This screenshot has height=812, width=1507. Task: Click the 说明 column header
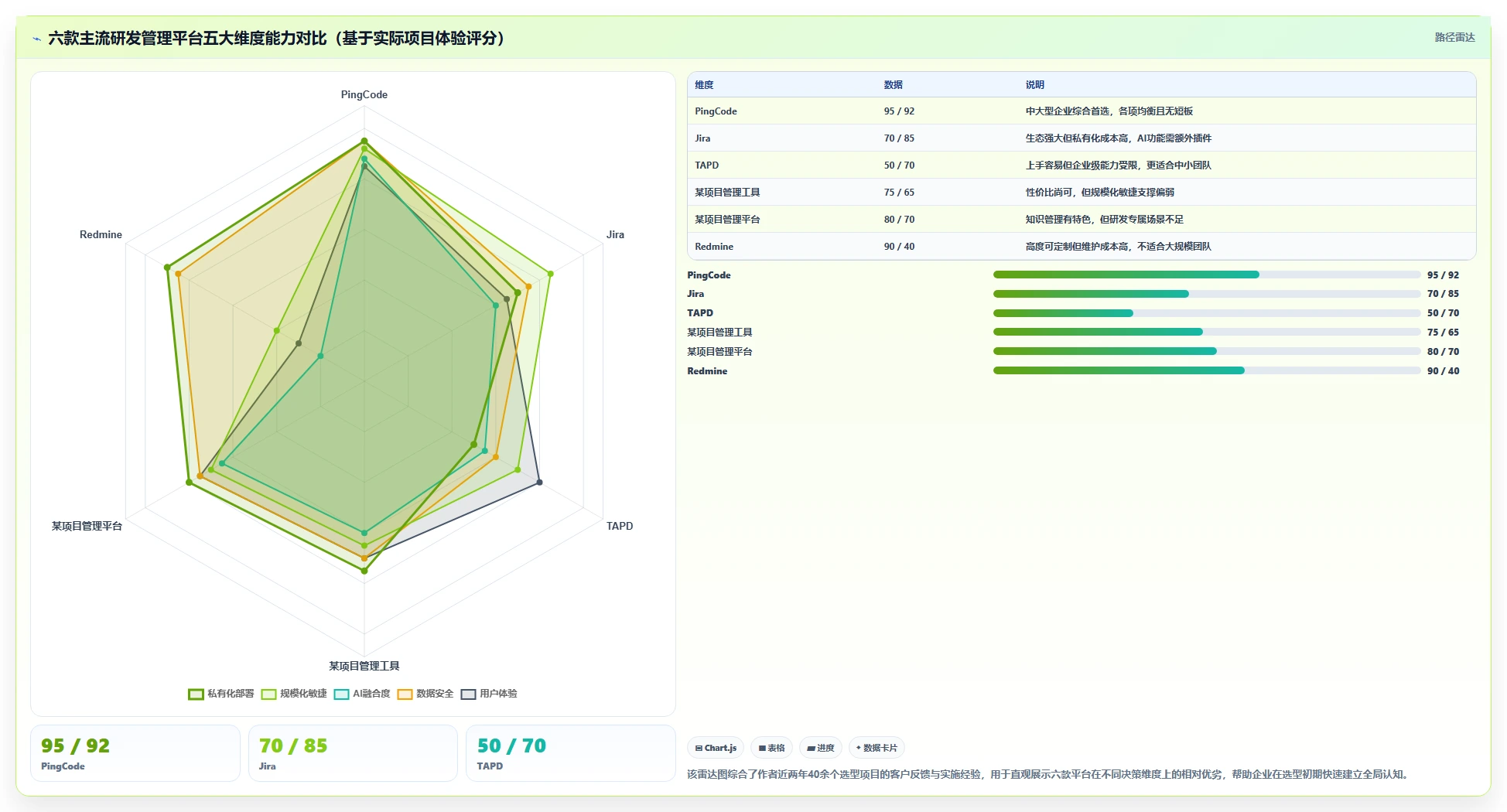[1035, 85]
